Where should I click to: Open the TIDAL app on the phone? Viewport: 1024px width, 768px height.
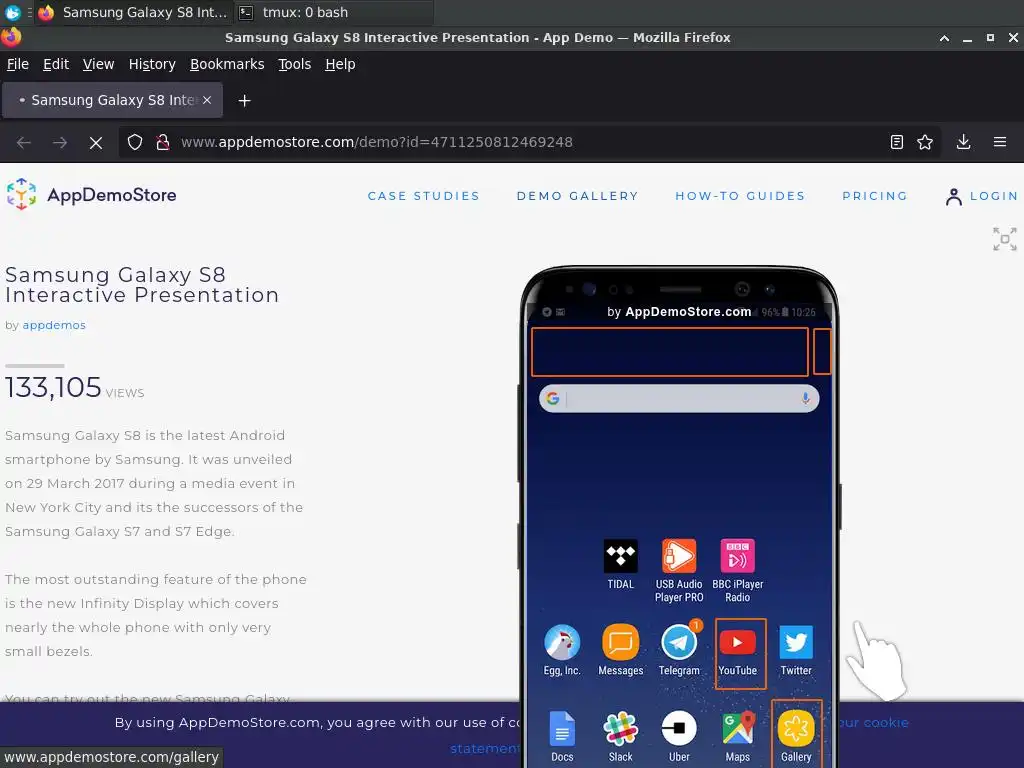click(x=620, y=556)
